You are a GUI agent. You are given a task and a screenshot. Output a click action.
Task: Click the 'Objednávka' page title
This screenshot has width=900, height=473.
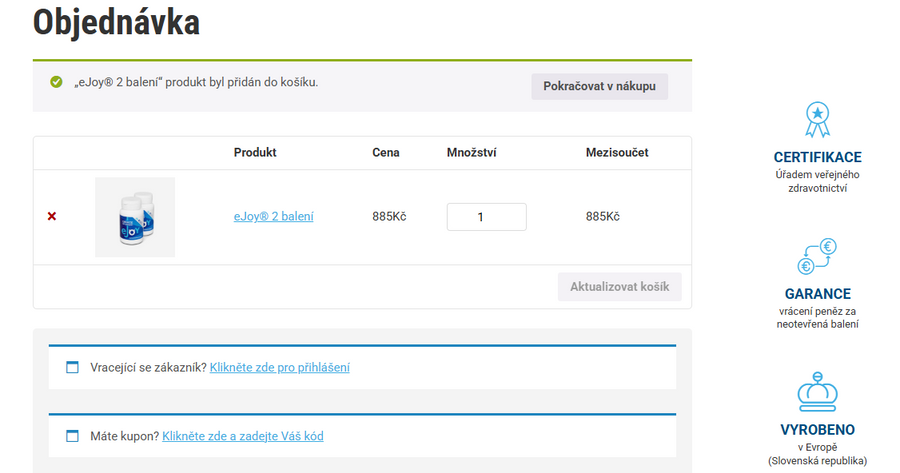click(116, 22)
